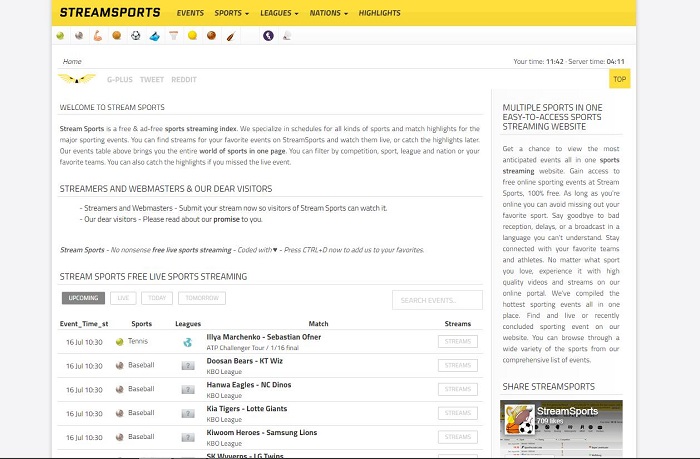Click the flexed arm muscle icon
The image size is (700, 459).
98,36
